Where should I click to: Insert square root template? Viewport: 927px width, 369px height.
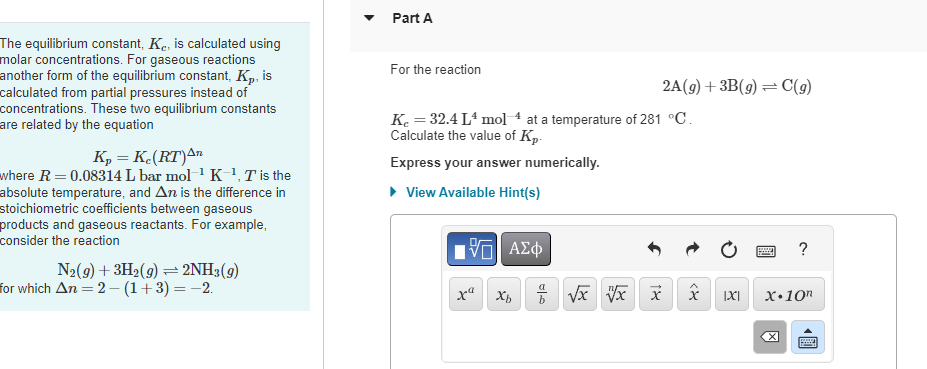point(580,294)
